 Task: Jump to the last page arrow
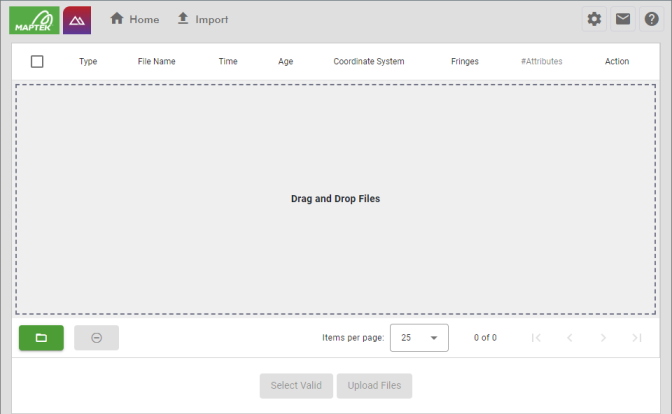637,338
